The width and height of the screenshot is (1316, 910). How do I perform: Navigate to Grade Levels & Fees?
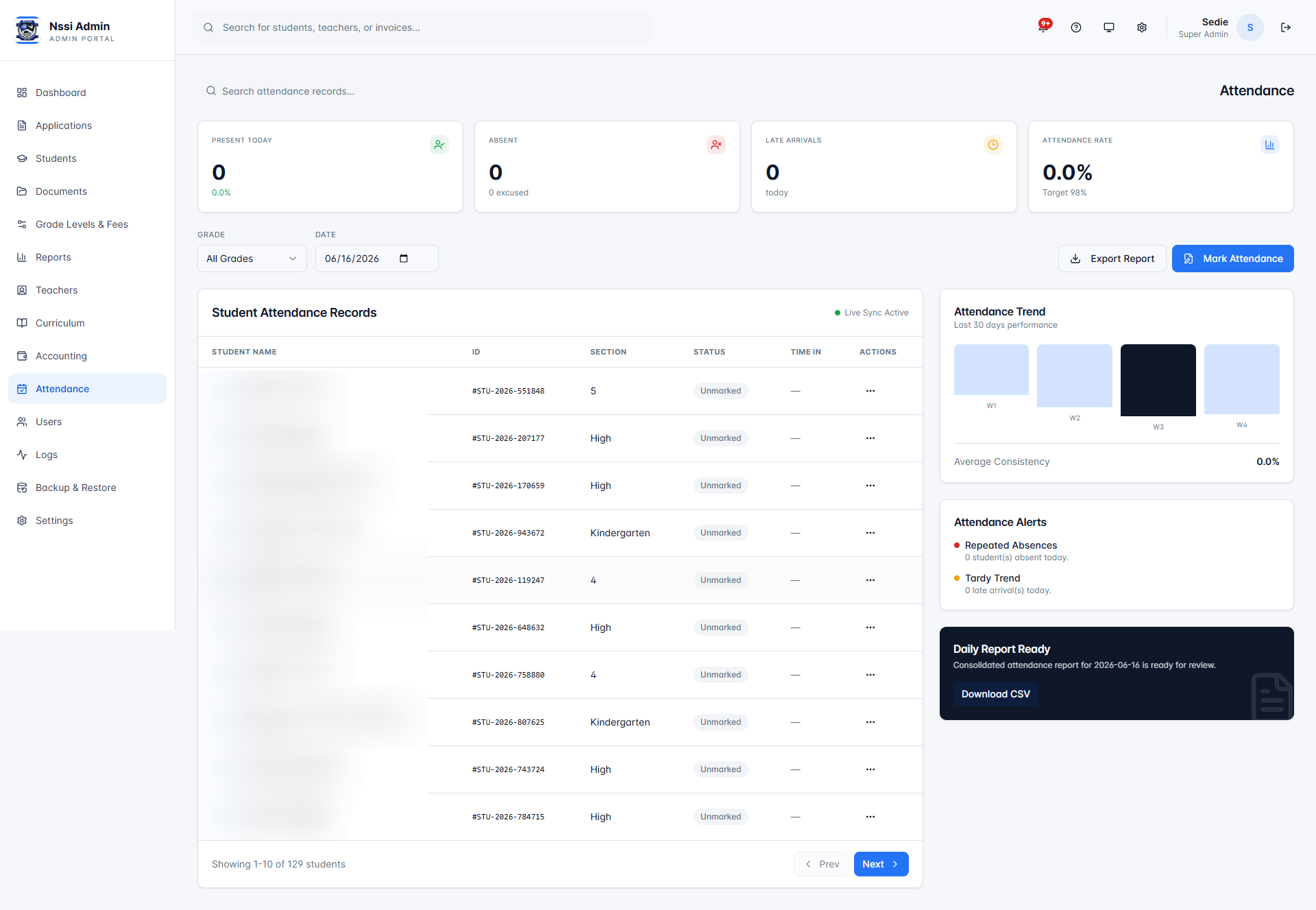click(x=87, y=224)
